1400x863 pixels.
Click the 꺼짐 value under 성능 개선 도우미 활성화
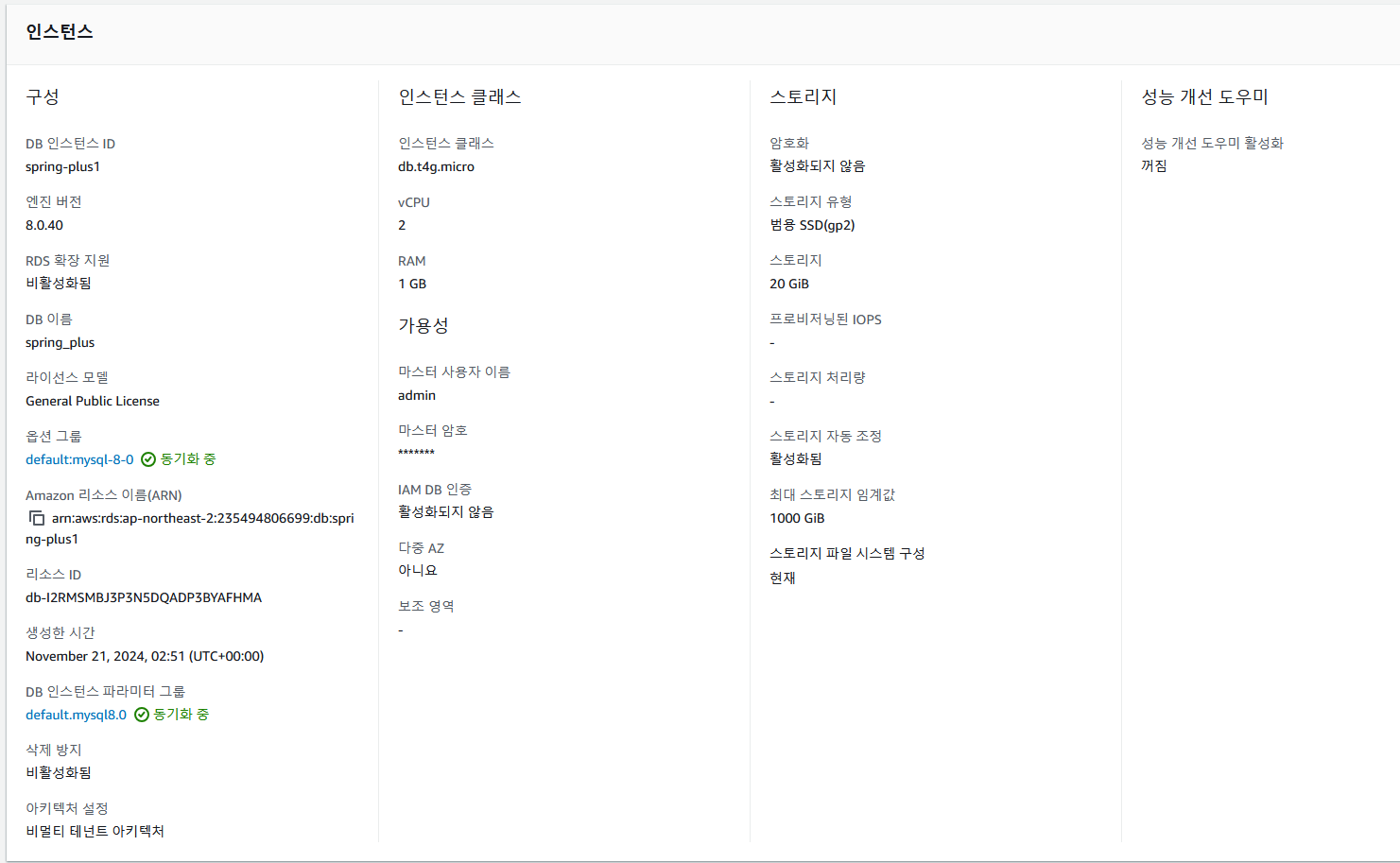1154,165
